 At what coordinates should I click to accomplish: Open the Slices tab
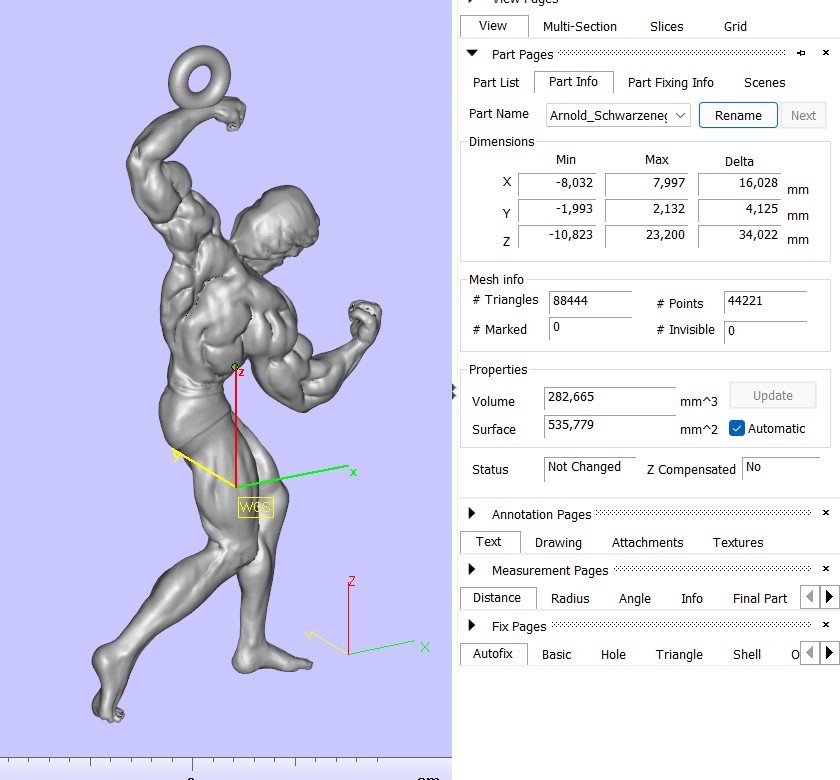click(x=666, y=26)
